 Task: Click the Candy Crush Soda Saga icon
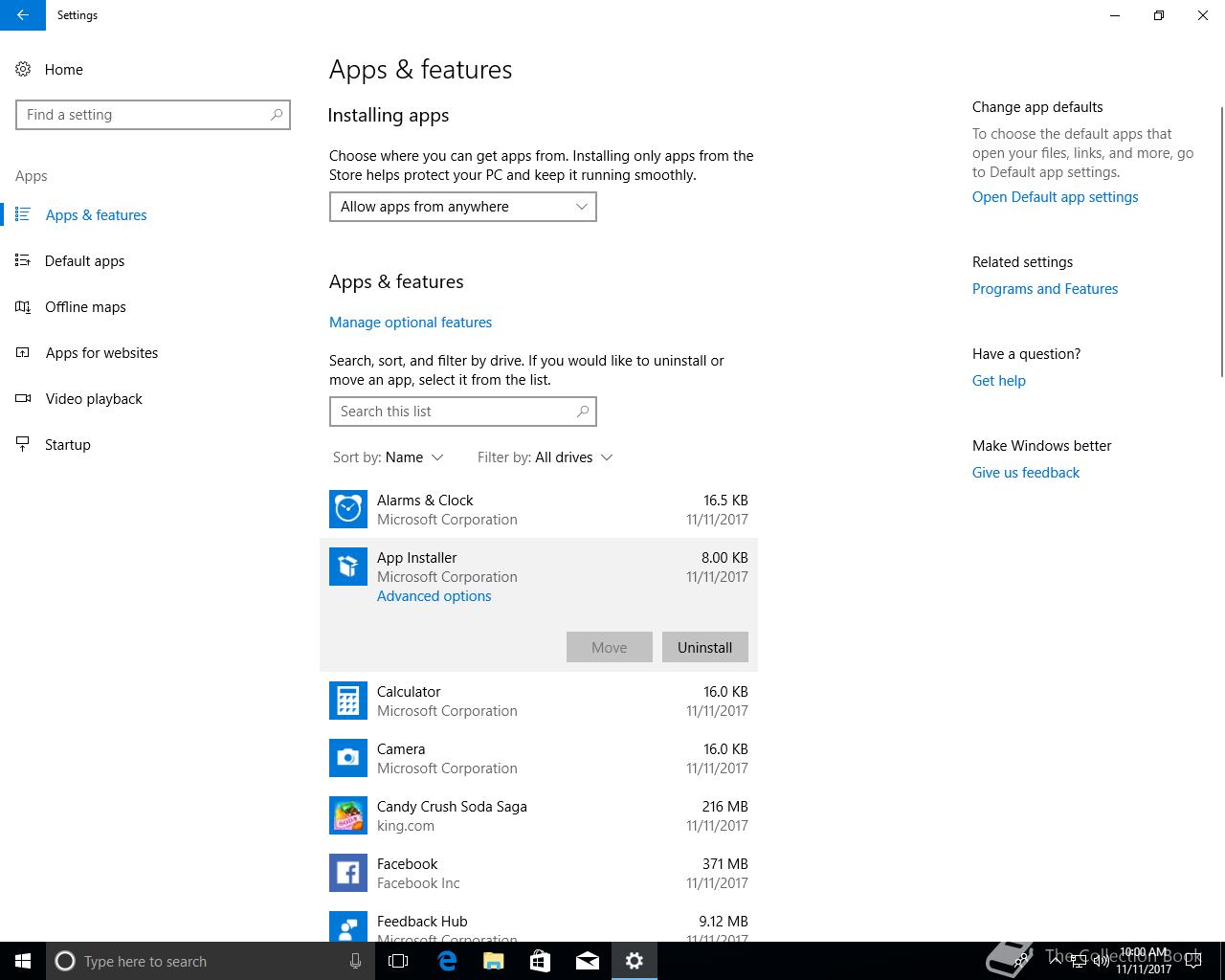click(348, 815)
